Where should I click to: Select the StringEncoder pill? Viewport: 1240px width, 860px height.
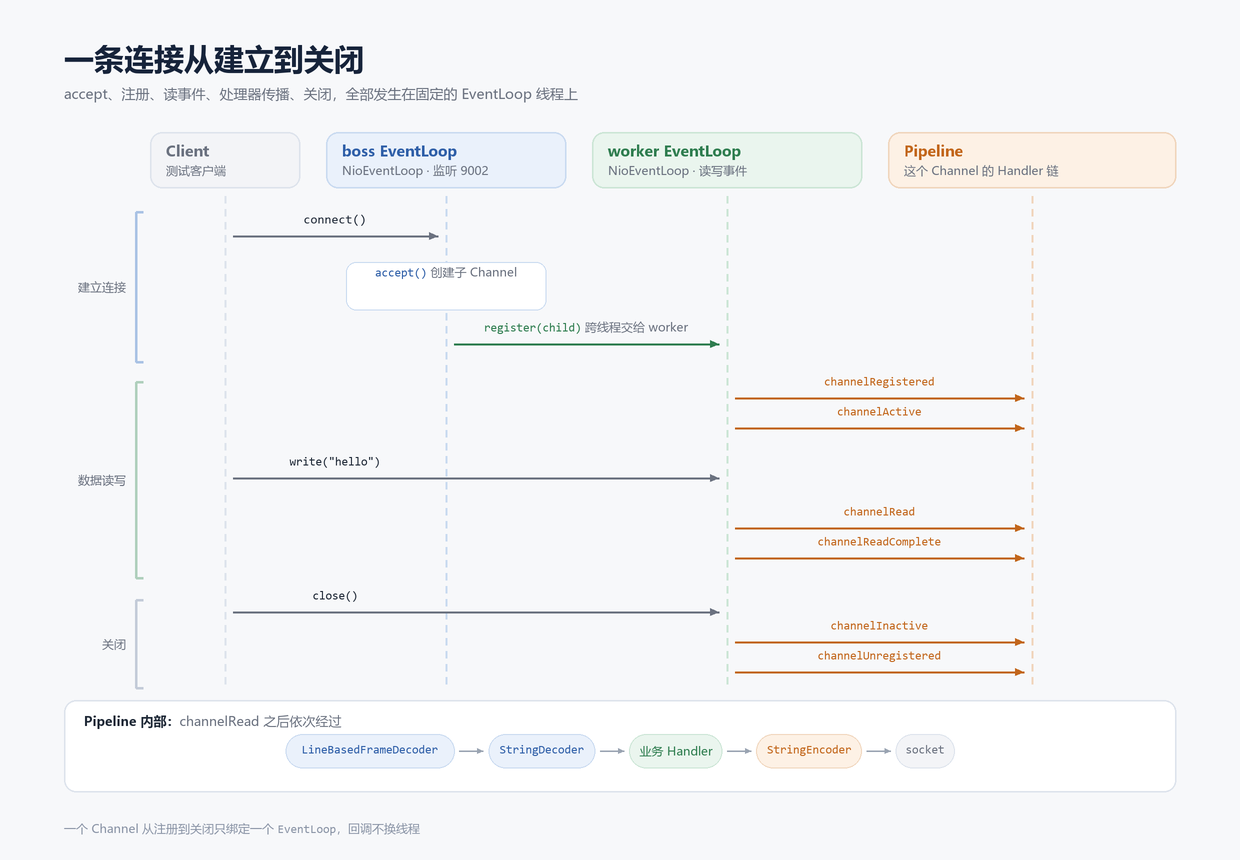point(809,751)
